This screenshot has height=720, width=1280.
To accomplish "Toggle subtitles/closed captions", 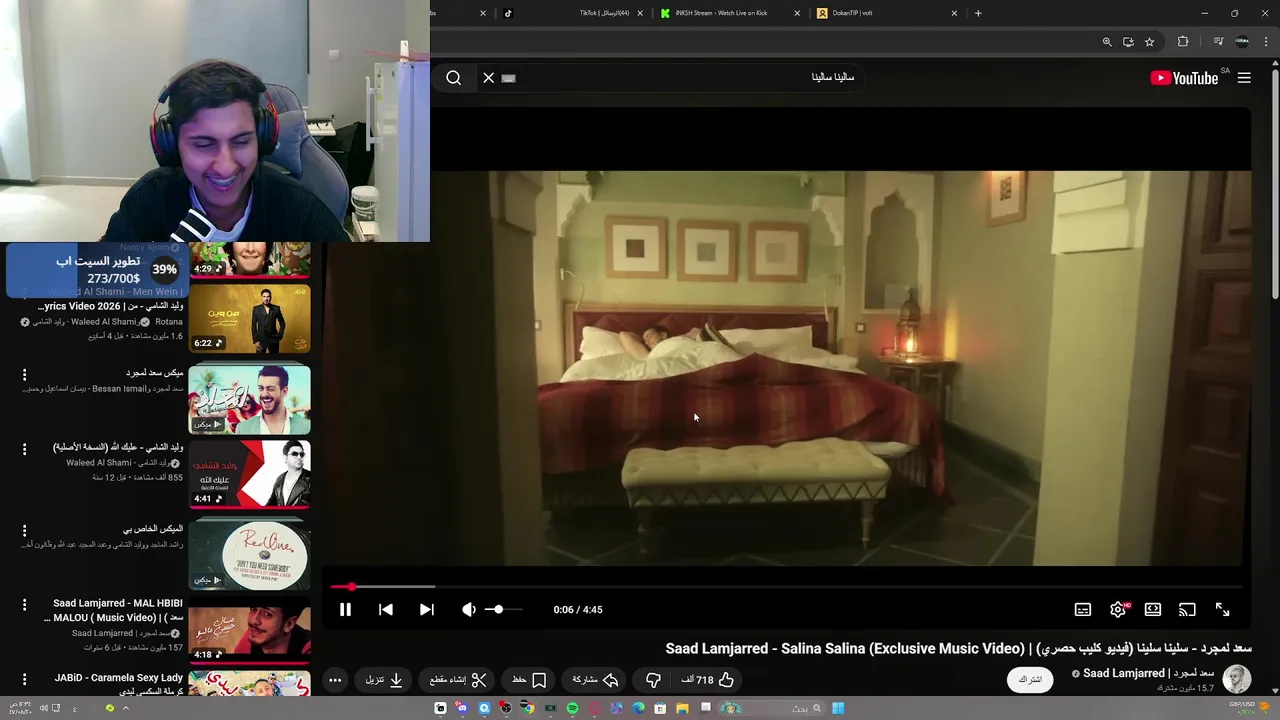I will pos(1083,609).
